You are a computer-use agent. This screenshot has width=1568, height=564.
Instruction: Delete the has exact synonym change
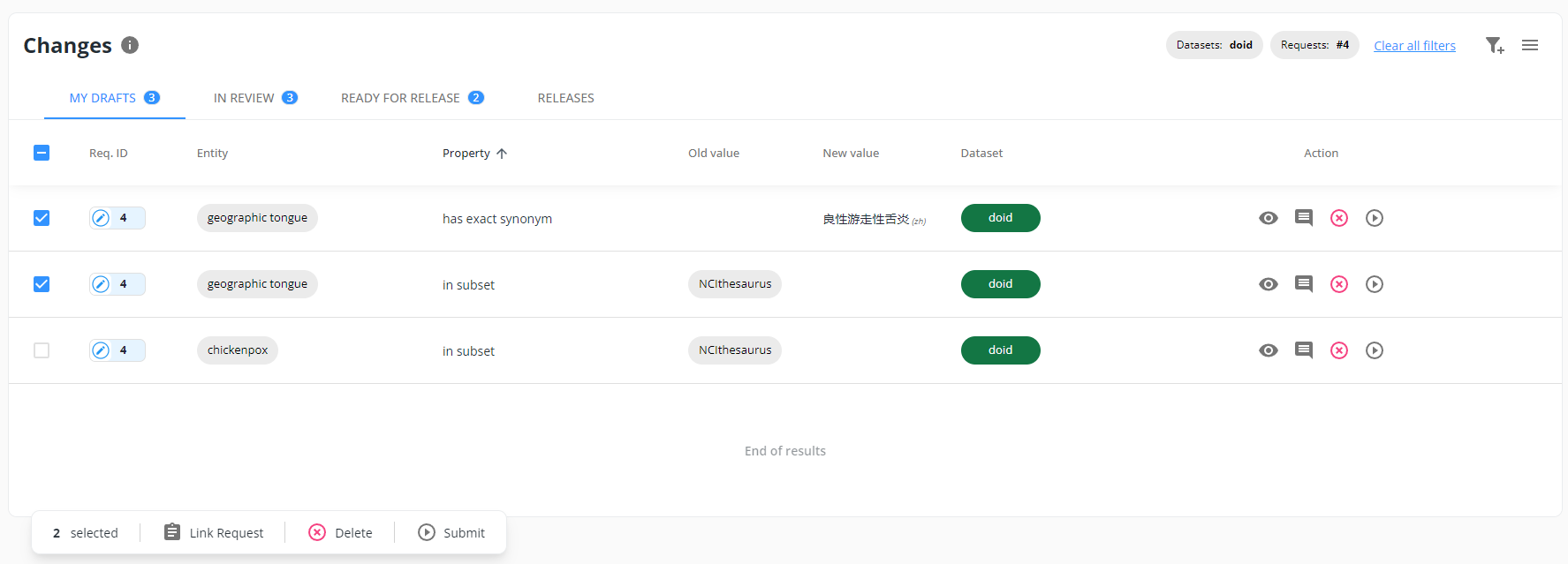point(1339,218)
